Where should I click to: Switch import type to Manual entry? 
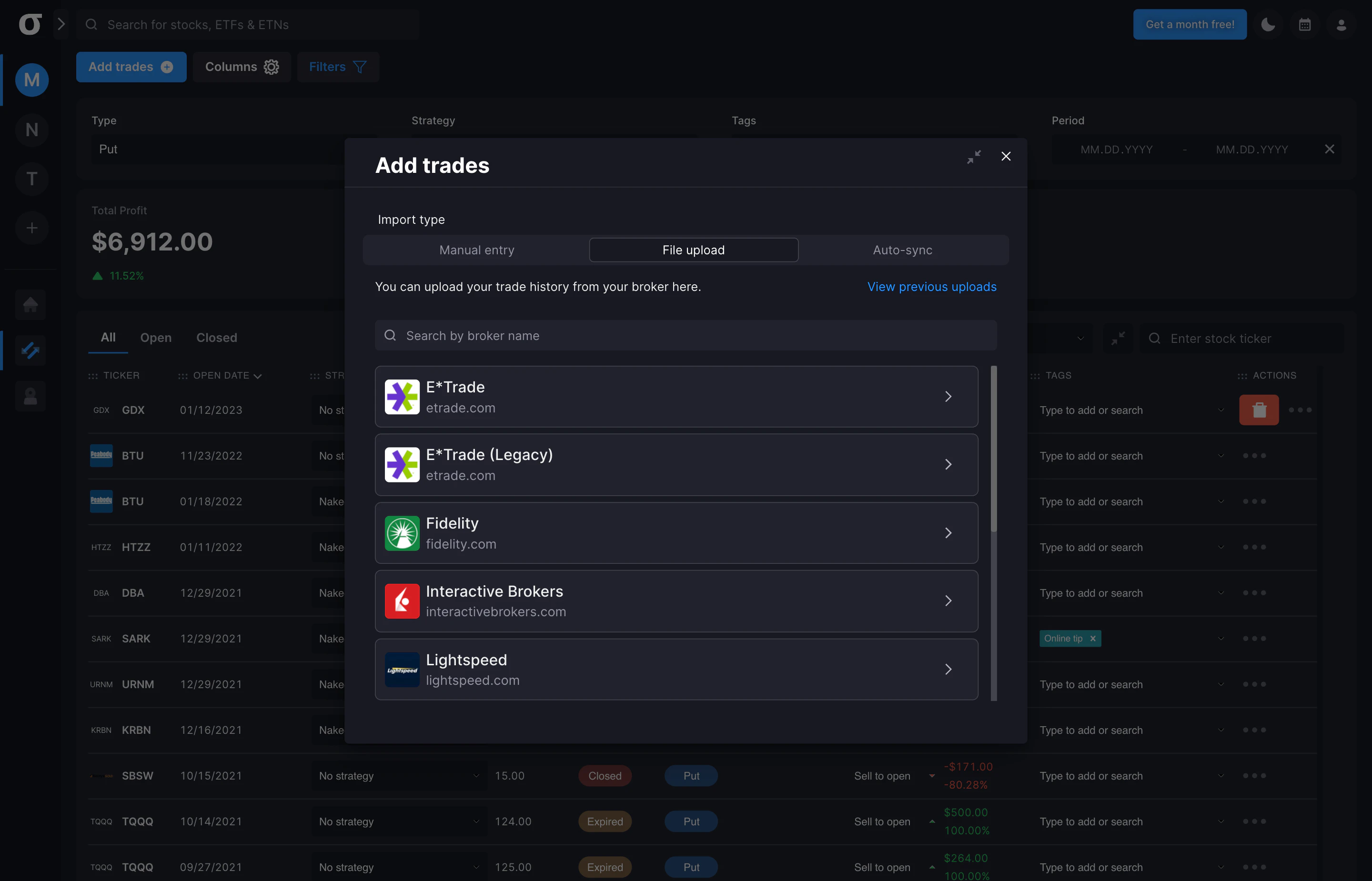pyautogui.click(x=476, y=250)
